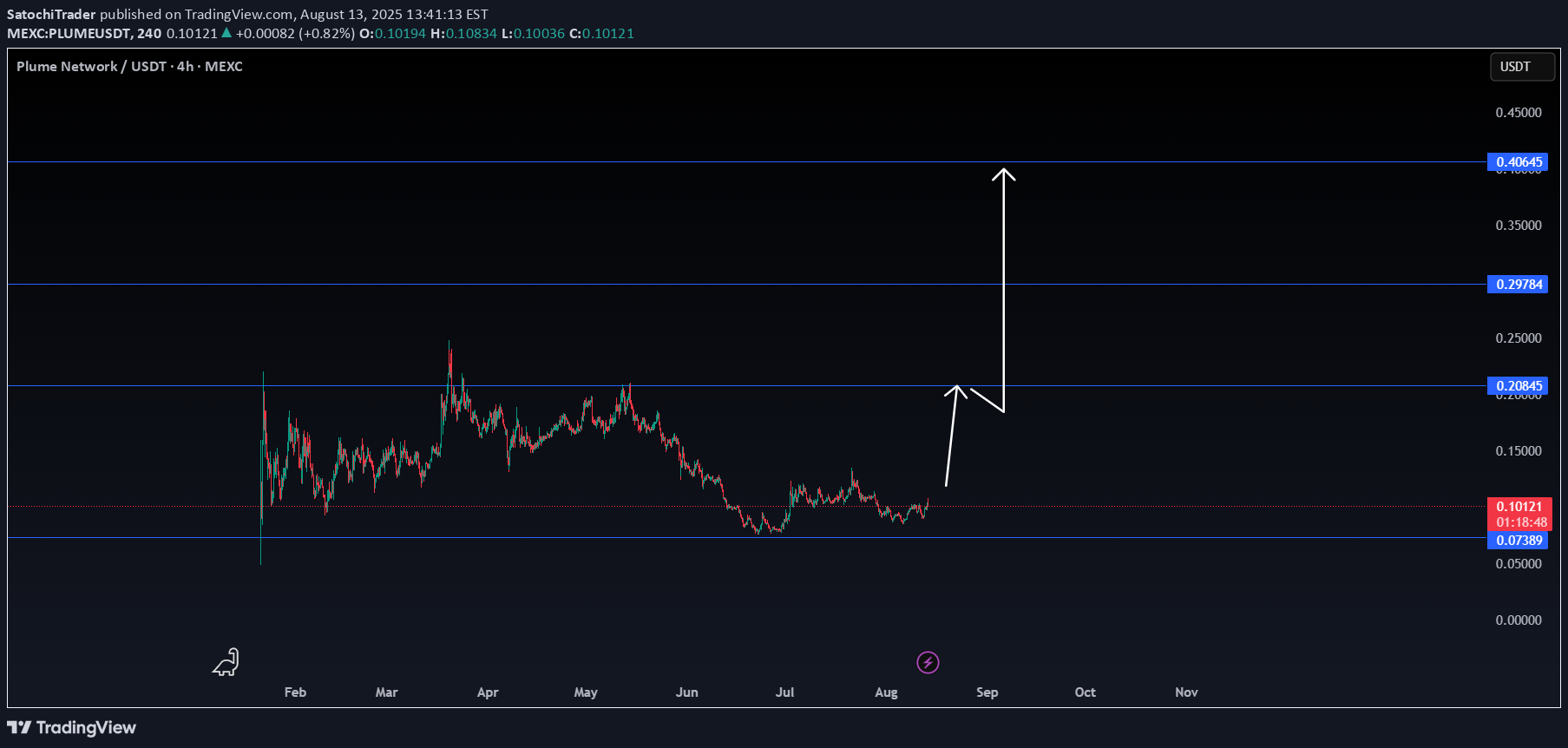Click the +0.00082 (+0.82%) change value
Viewport: 1568px width, 748px height.
295,34
